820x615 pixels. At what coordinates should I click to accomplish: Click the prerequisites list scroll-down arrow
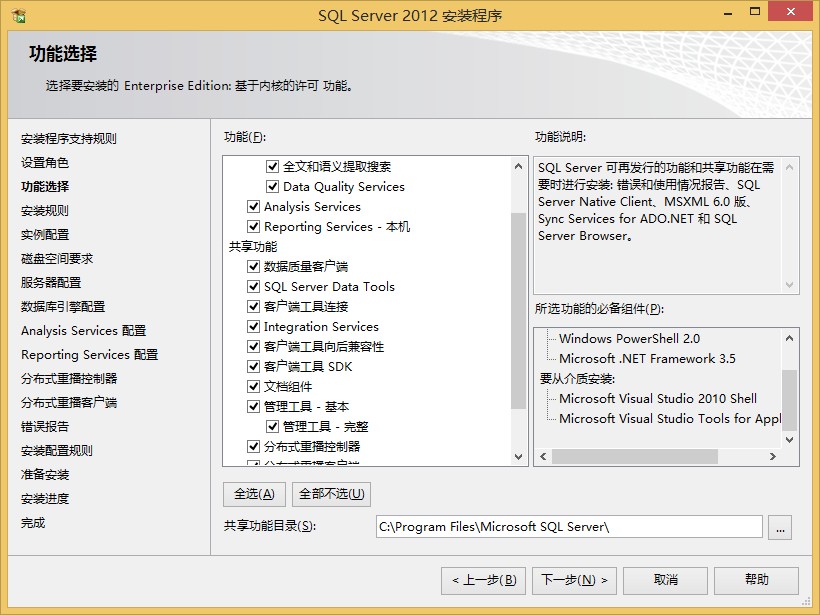(x=790, y=440)
